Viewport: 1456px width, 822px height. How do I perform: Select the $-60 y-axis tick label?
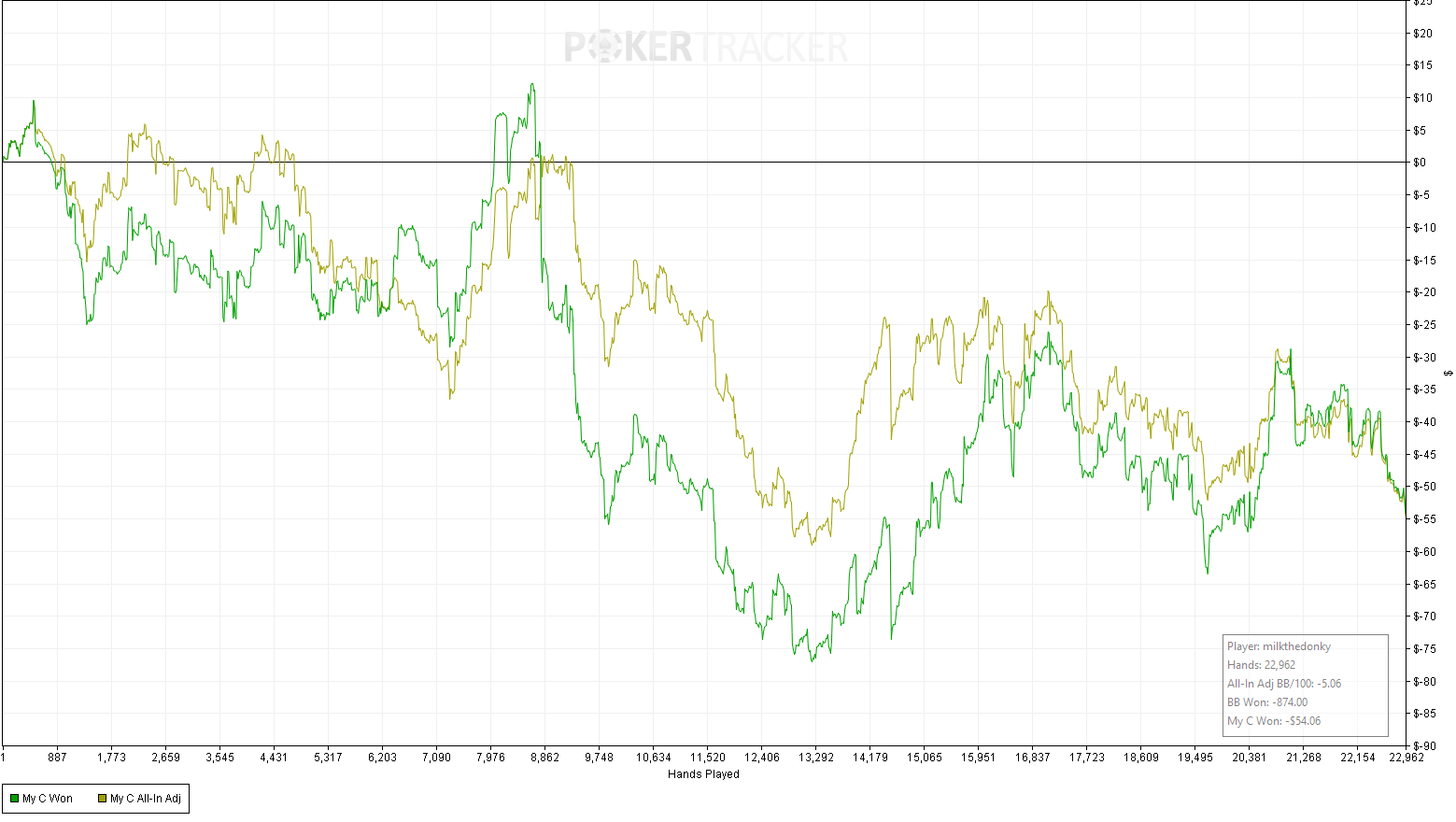pyautogui.click(x=1424, y=552)
